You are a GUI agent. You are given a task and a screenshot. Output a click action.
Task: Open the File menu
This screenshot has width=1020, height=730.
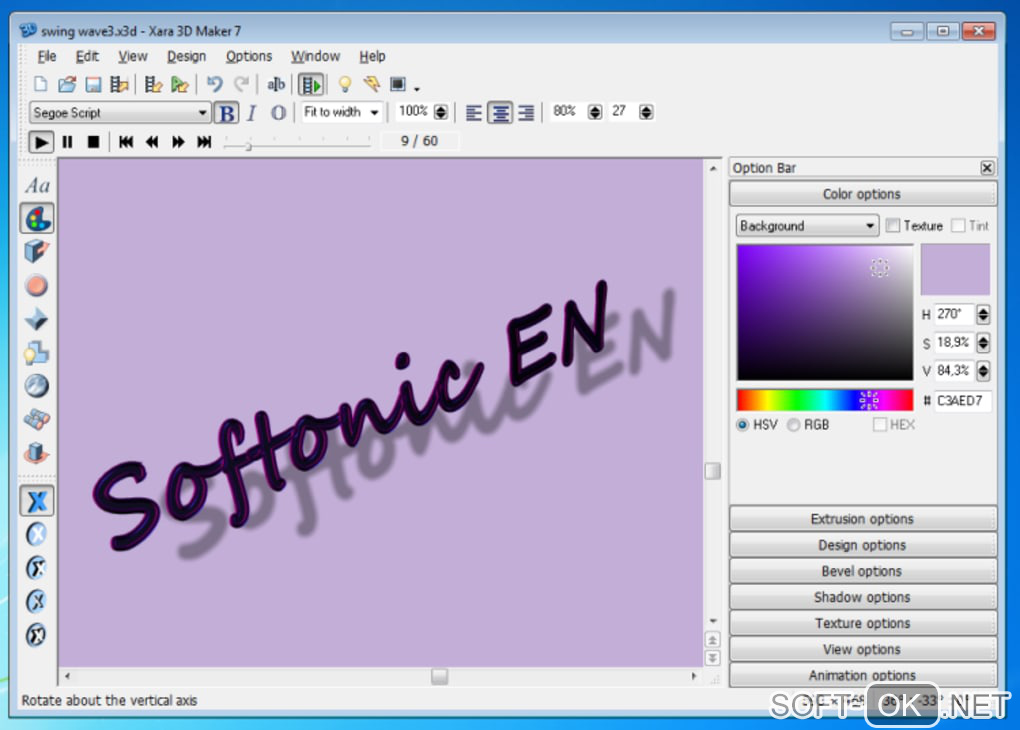[x=47, y=57]
